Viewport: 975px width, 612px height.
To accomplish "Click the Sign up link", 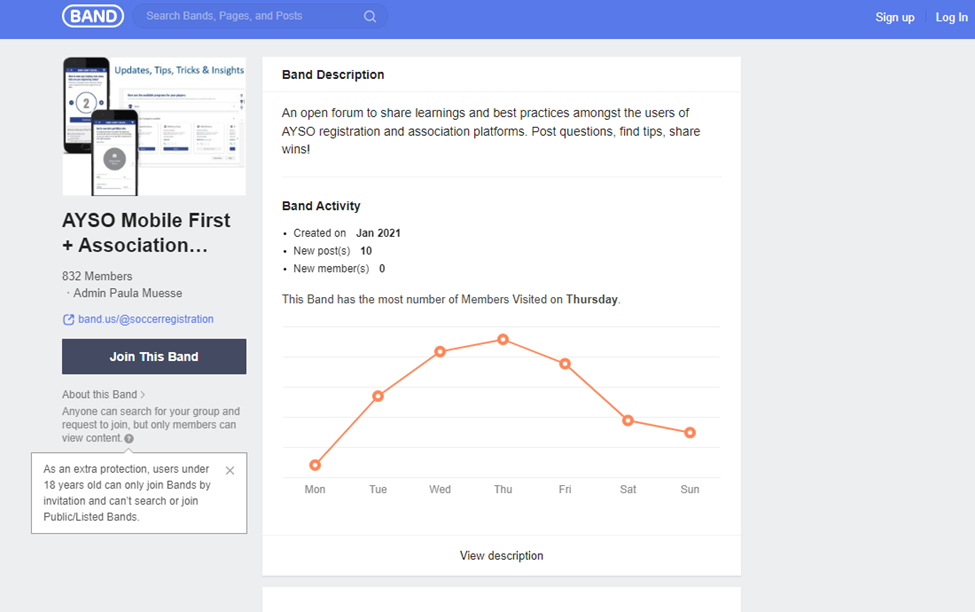I will (x=895, y=17).
